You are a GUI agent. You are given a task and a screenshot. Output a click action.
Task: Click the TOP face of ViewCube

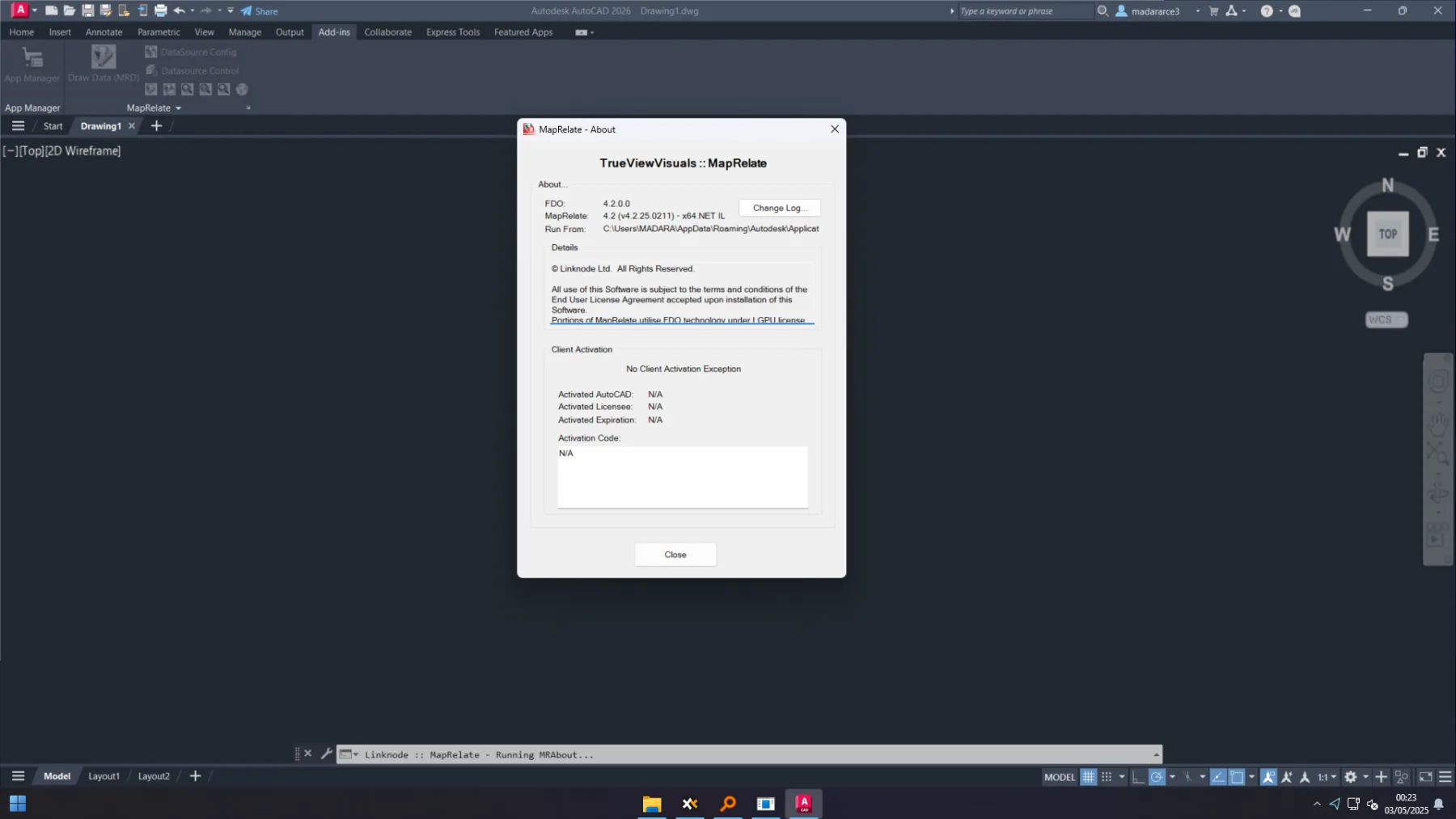(1388, 234)
